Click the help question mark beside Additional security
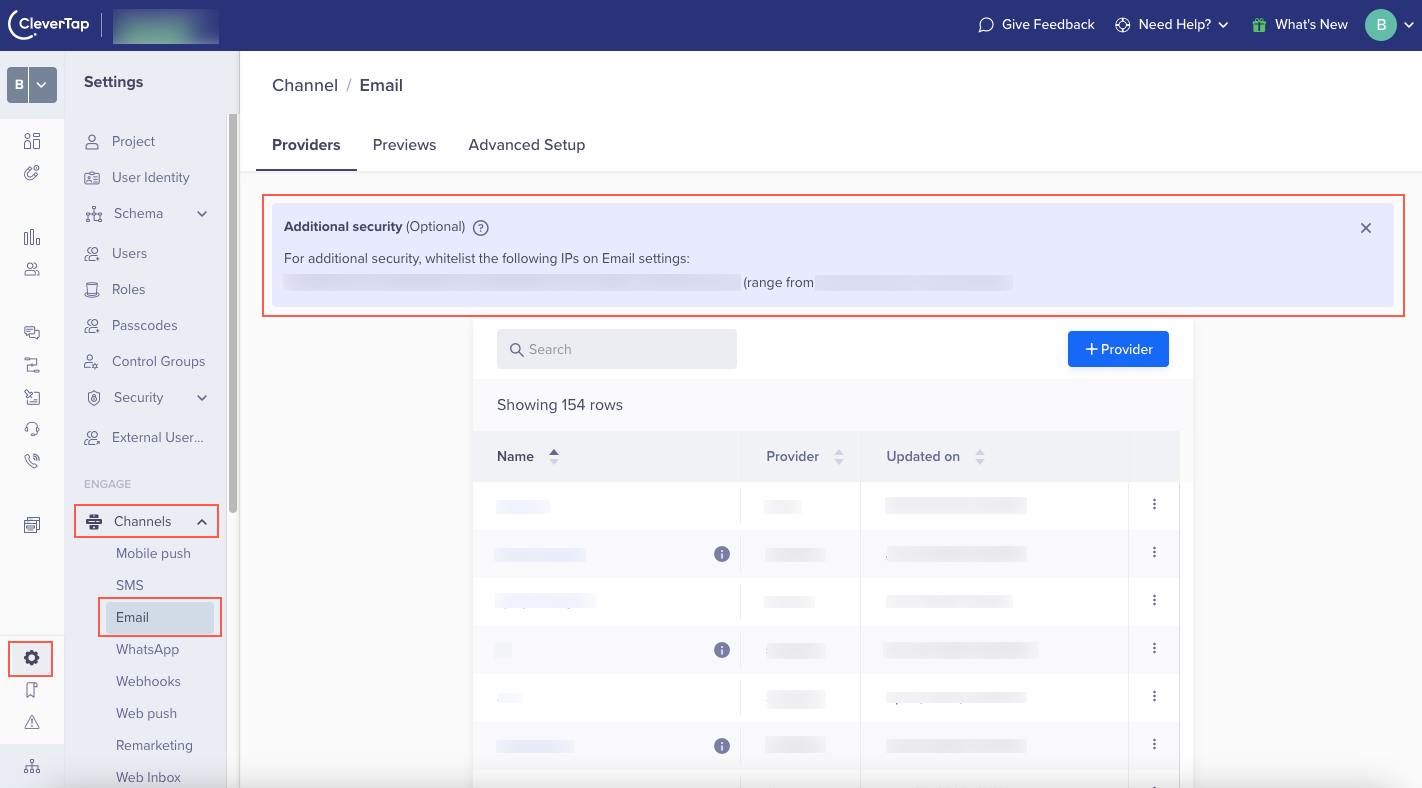The image size is (1422, 788). (x=481, y=227)
